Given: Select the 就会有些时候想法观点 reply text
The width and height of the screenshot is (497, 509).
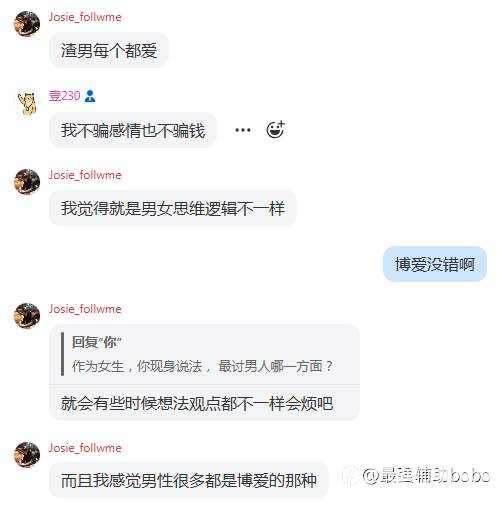Looking at the screenshot, I should point(197,404).
